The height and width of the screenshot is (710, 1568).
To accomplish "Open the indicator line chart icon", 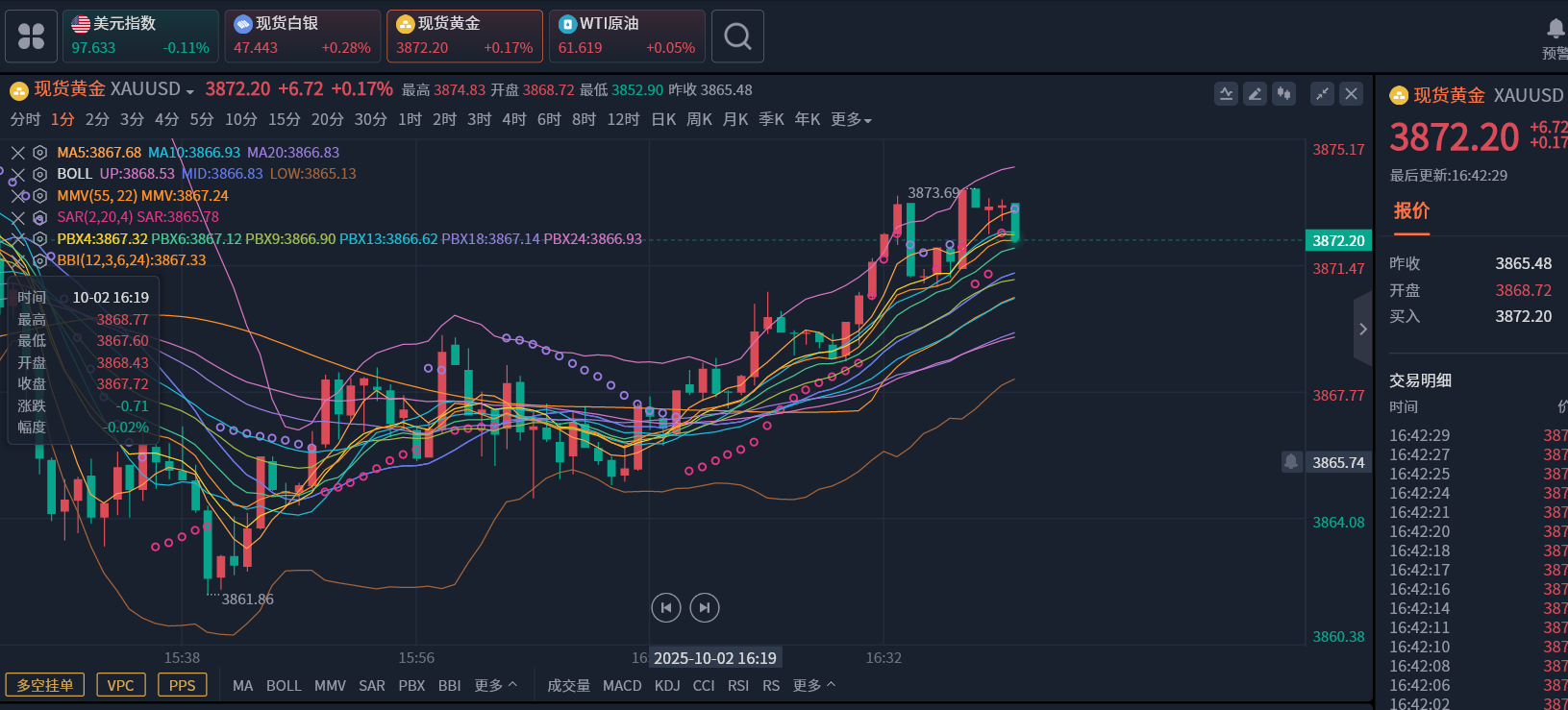I will pos(1226,93).
